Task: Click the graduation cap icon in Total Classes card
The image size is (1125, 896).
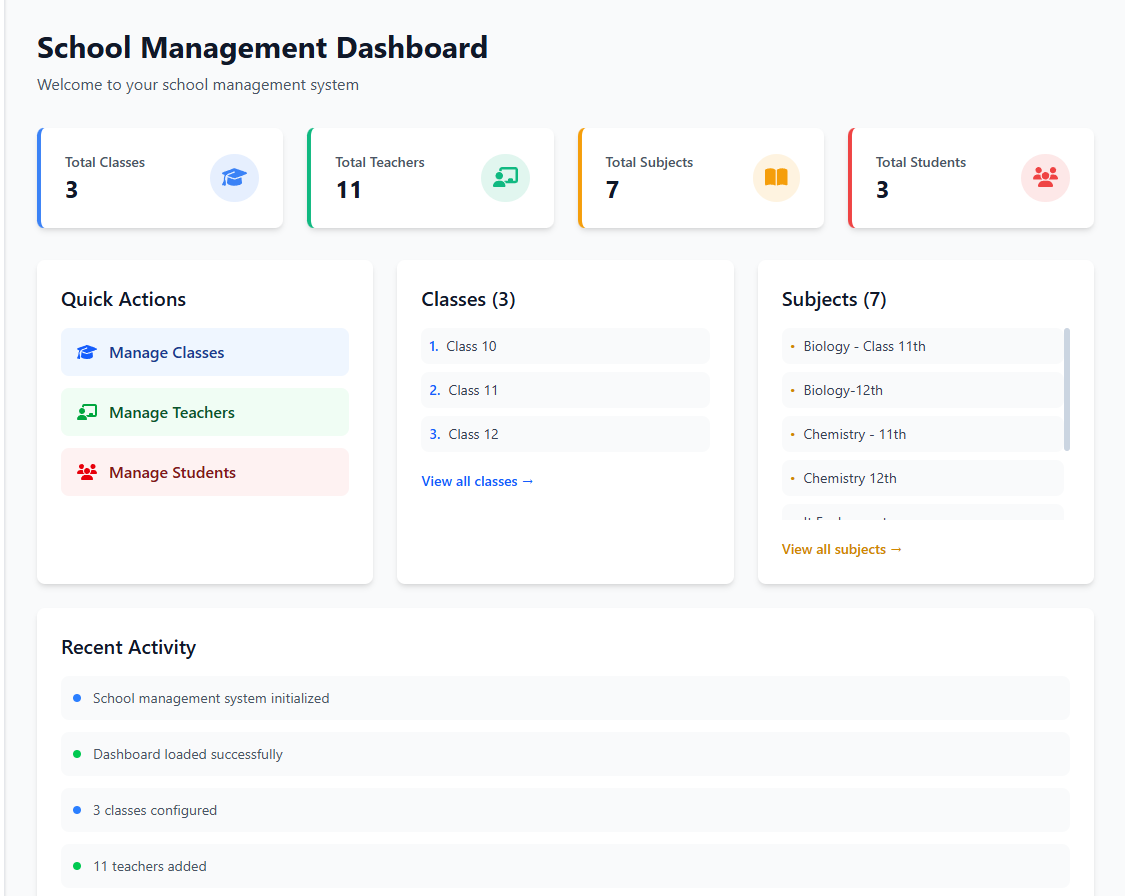Action: point(234,177)
